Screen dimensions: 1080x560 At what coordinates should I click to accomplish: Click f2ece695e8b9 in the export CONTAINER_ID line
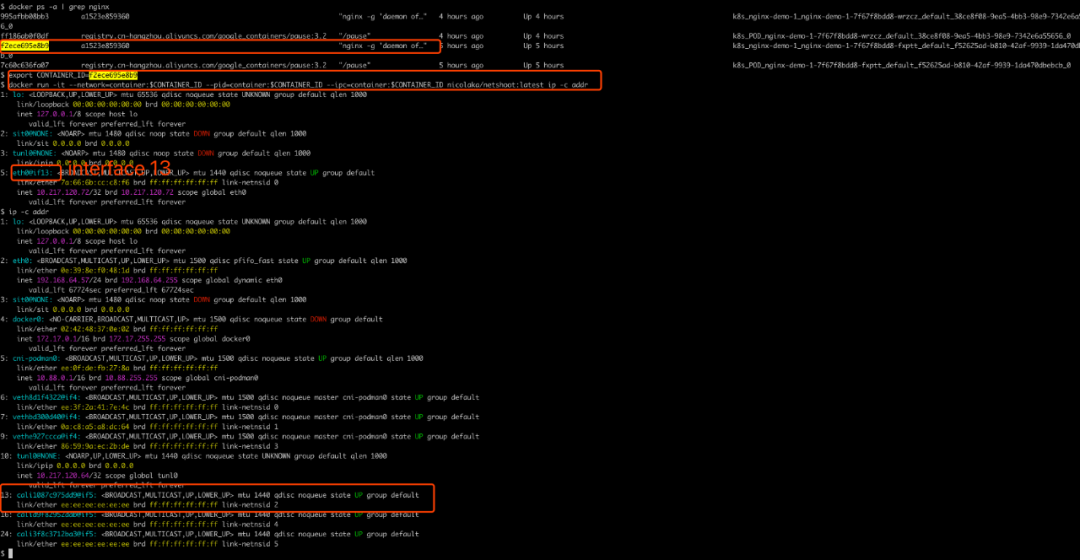[114, 75]
